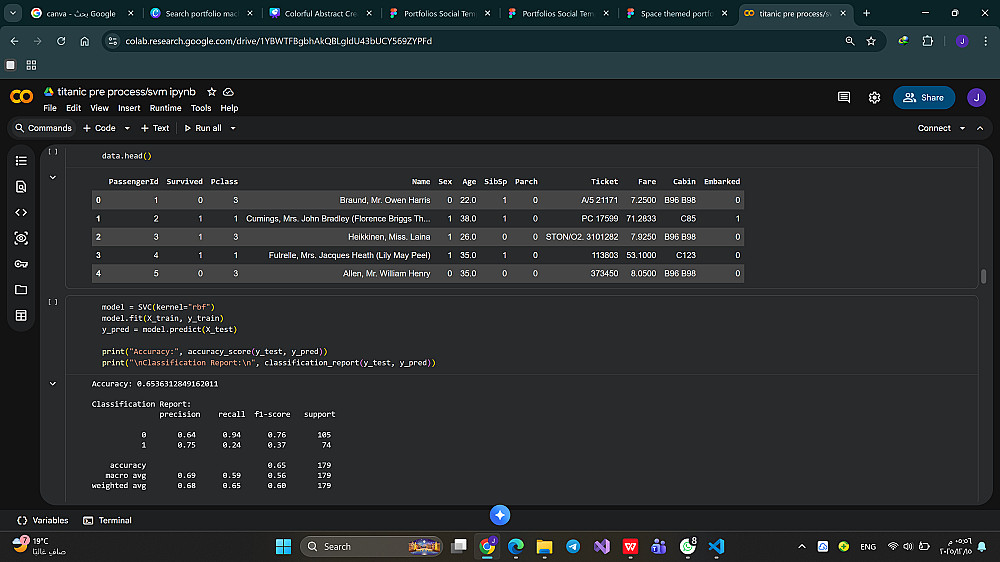Screen dimensions: 1000x562
Task: Open the Terminal panel
Action: tap(107, 521)
